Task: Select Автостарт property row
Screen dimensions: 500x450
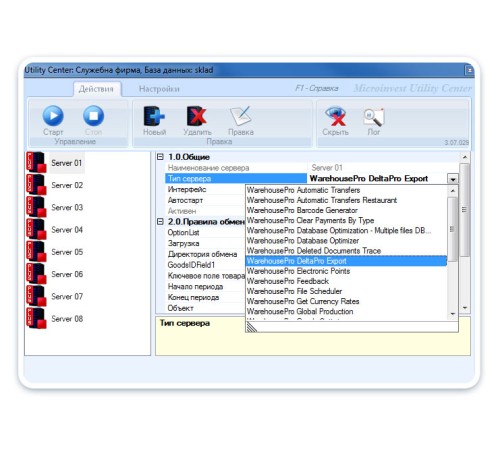Action: (x=205, y=200)
